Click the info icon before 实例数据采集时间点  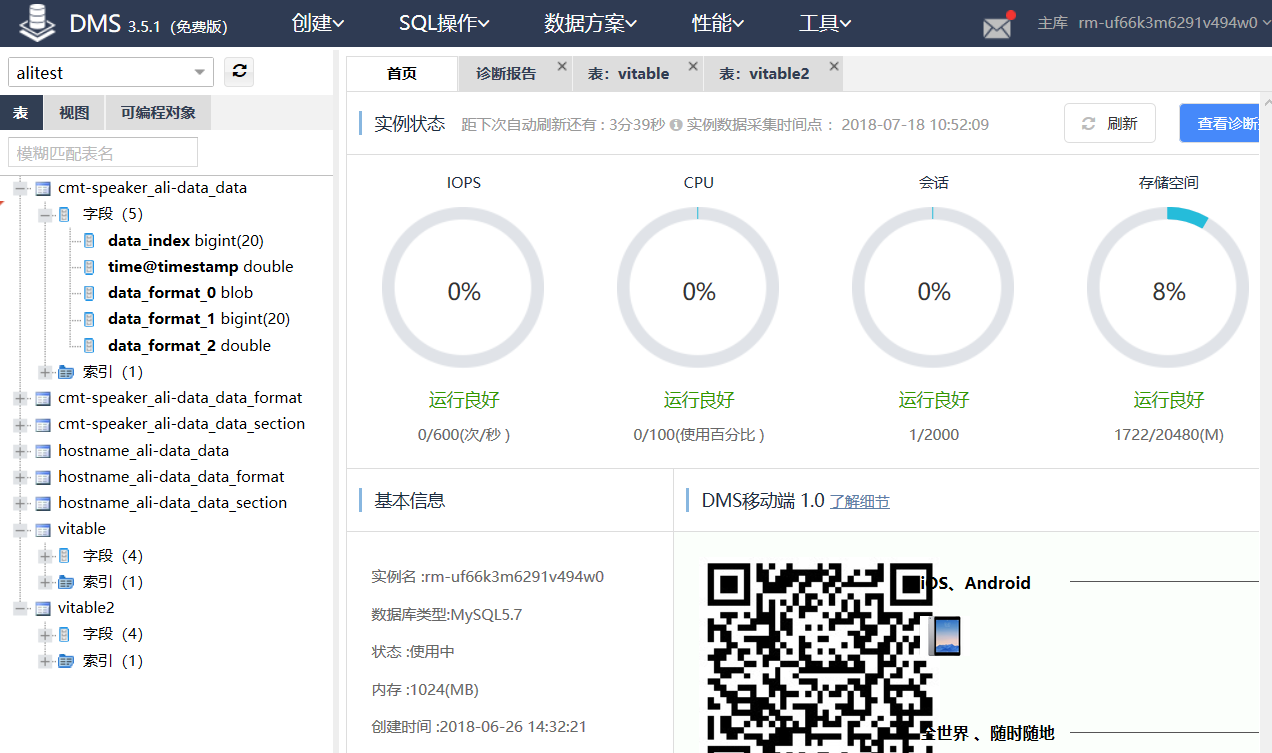tap(676, 125)
